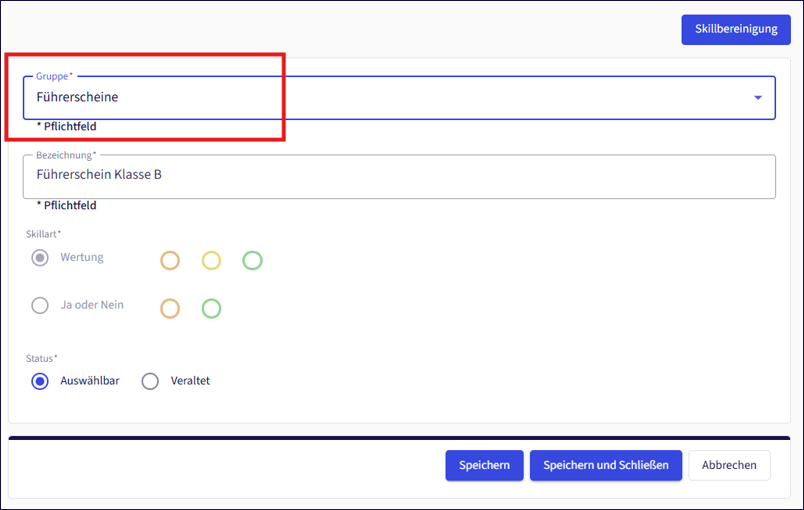Focus the Bezeichnung text field
This screenshot has height=510, width=804.
(x=398, y=175)
